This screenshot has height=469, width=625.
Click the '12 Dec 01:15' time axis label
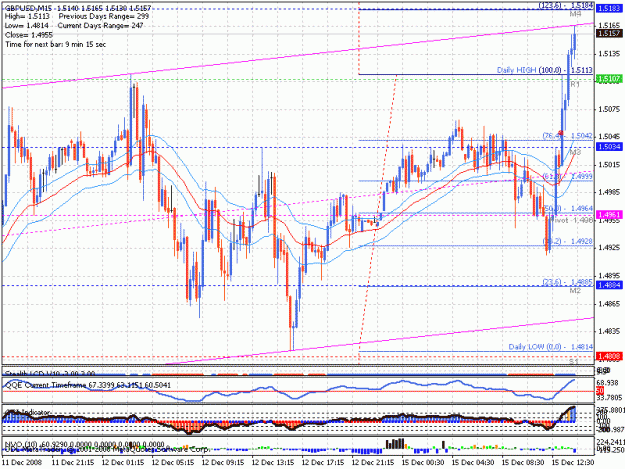pyautogui.click(x=123, y=462)
